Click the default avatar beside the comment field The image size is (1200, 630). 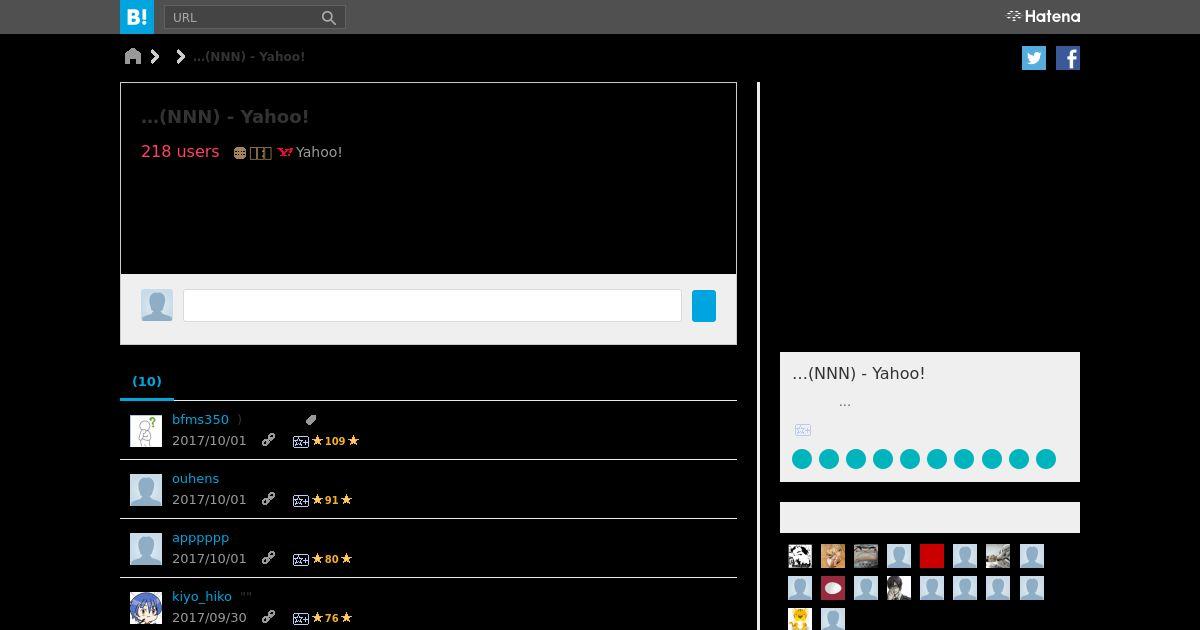[157, 305]
